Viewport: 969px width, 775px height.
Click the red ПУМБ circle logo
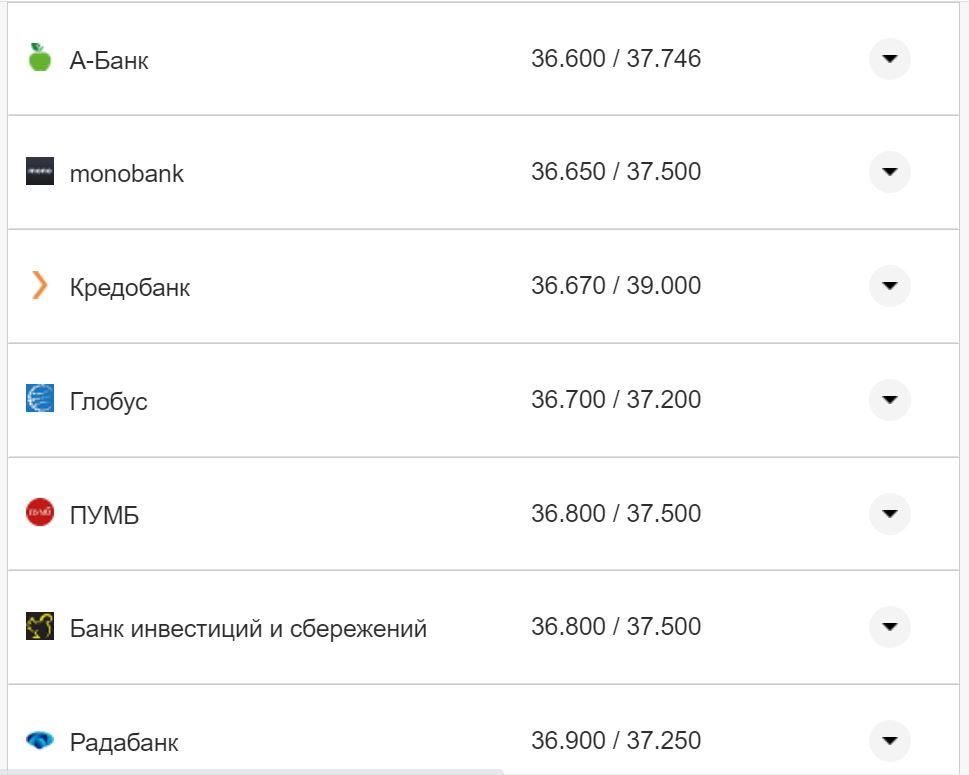(40, 513)
